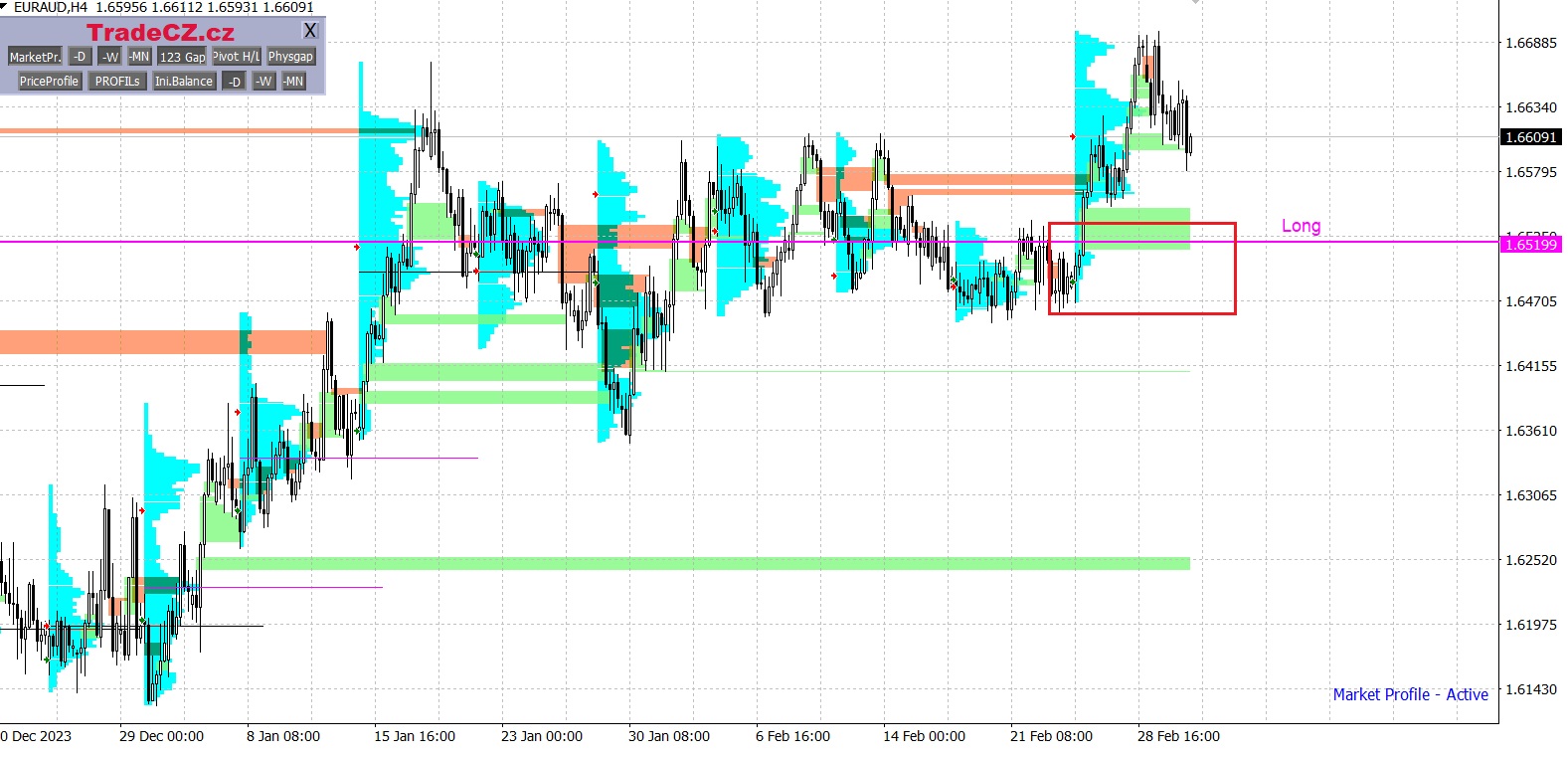Click the -MN button in the top row

139,57
